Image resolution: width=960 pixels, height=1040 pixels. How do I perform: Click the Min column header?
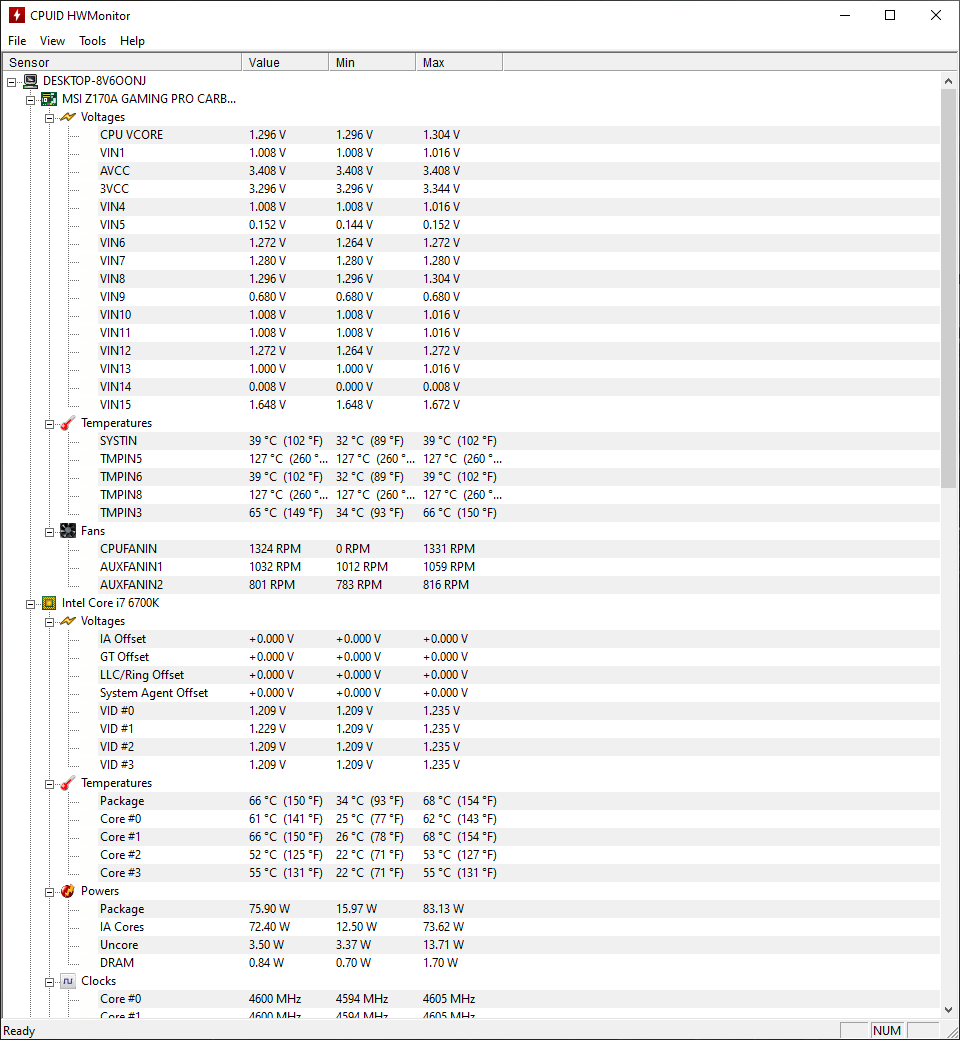[x=372, y=62]
